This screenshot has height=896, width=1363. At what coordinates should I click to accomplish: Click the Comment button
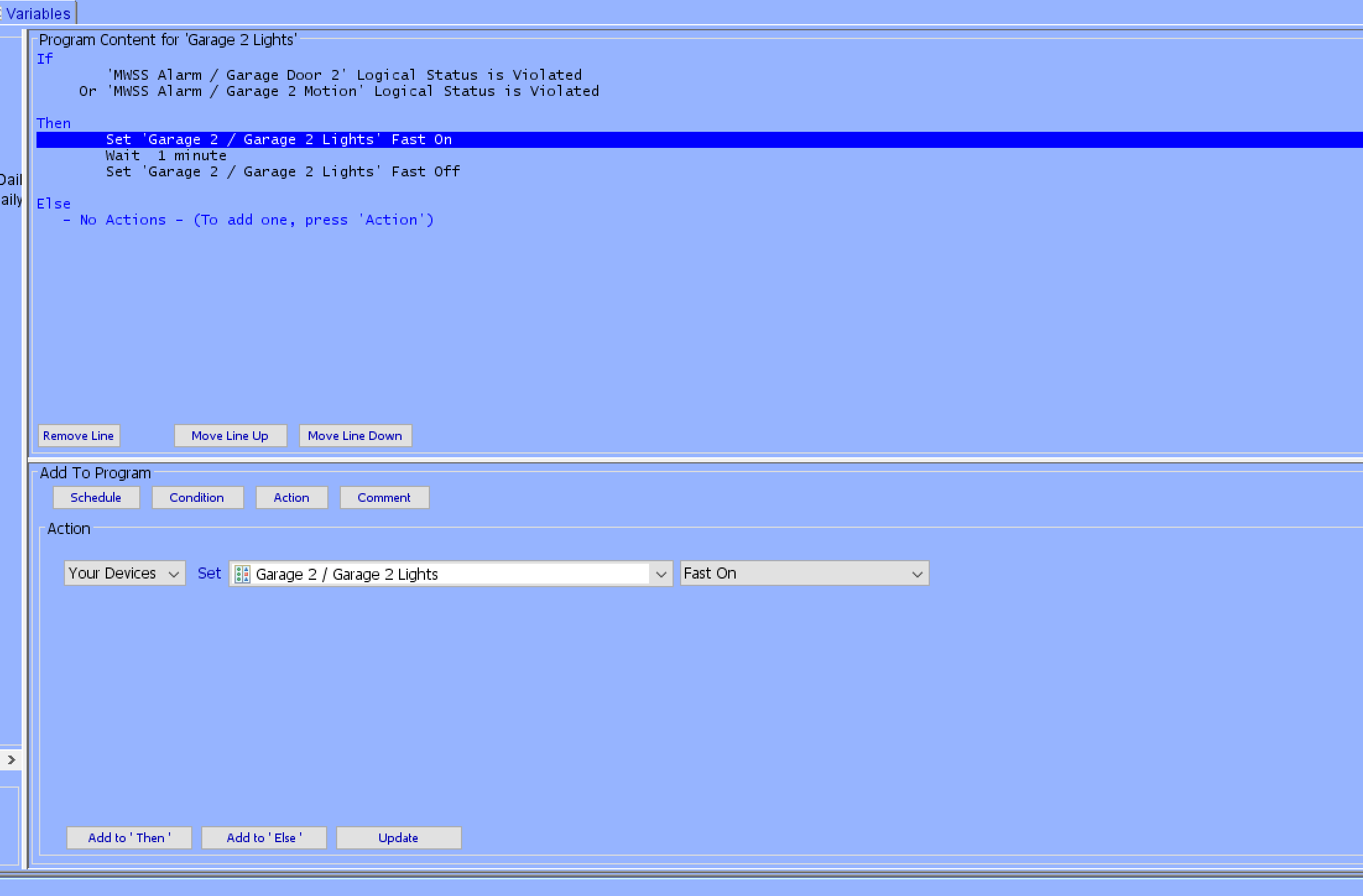coord(384,498)
